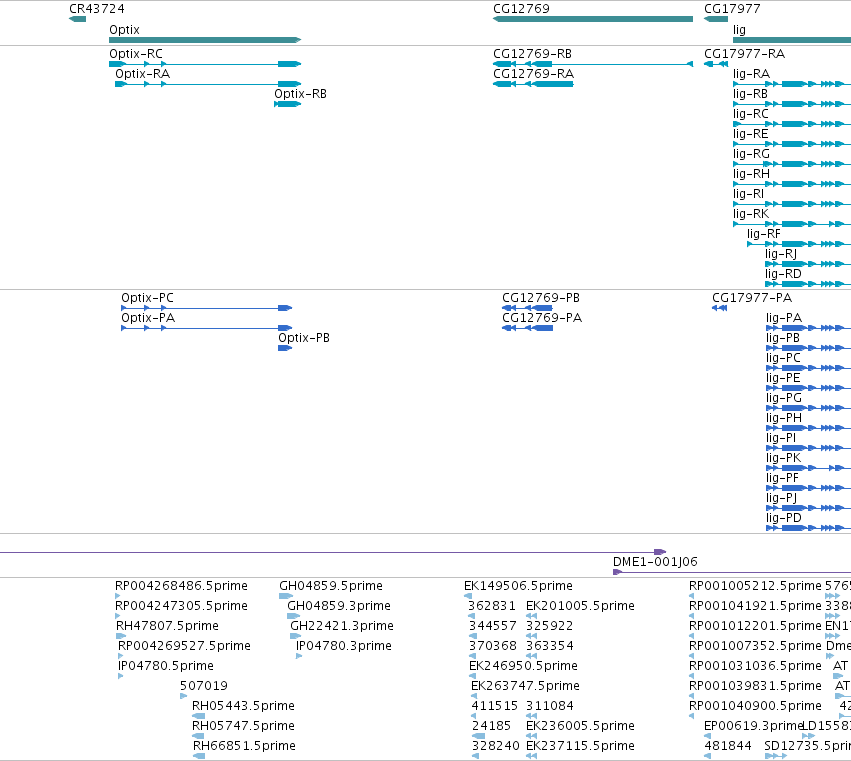
Task: Select the lig-RJ transcript
Action: point(808,264)
